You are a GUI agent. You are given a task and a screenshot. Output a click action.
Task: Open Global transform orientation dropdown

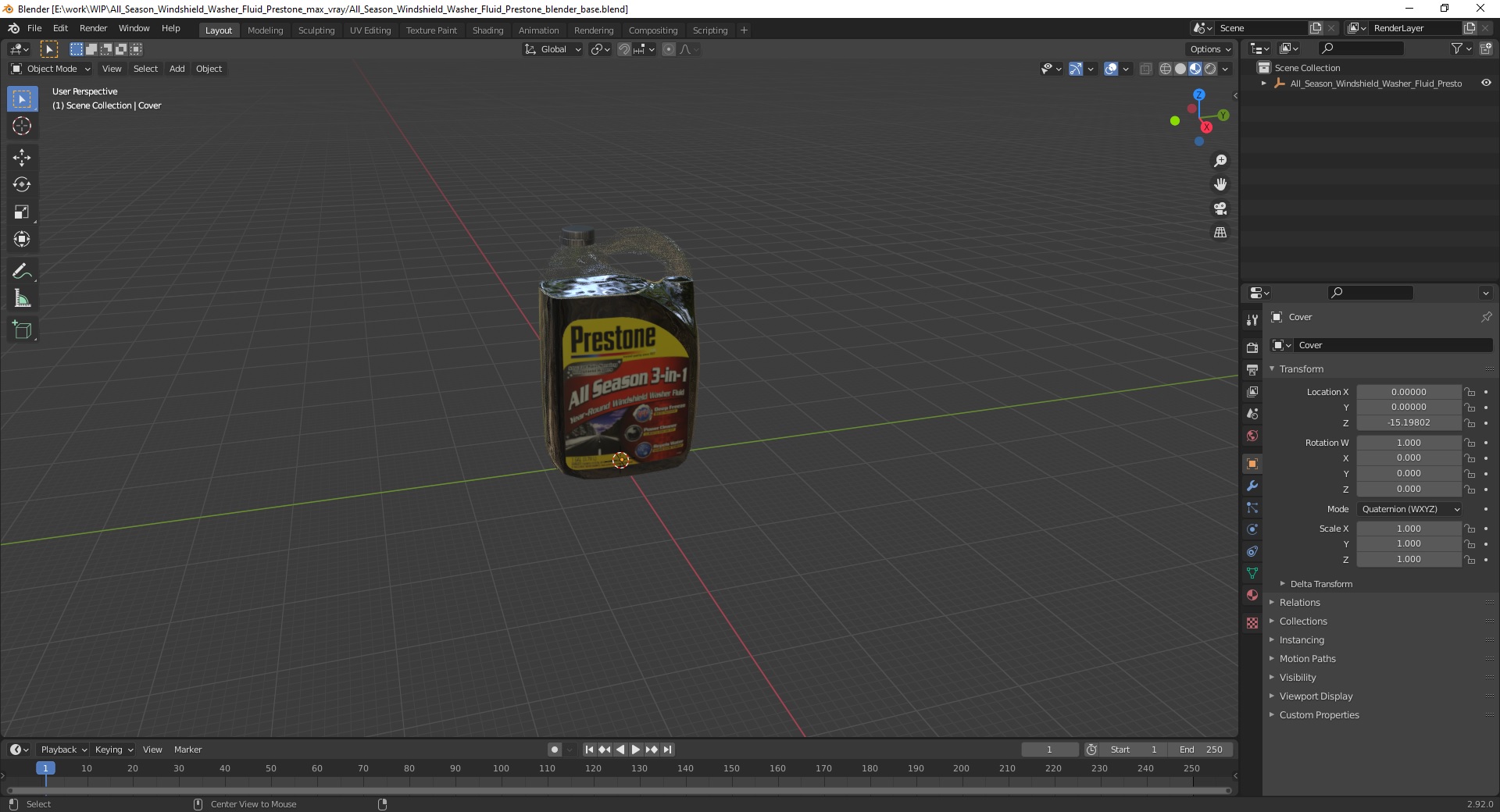point(553,49)
